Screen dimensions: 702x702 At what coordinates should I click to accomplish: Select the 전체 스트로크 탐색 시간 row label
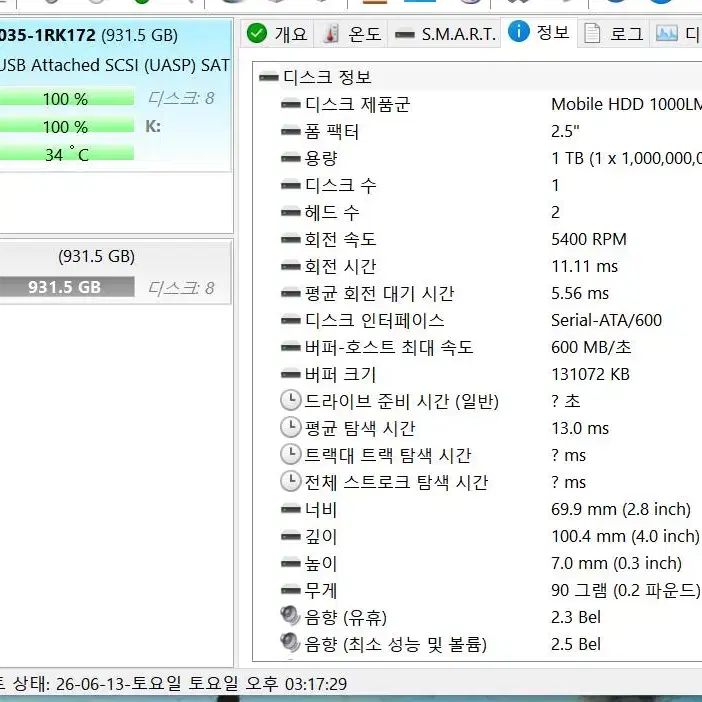(396, 482)
